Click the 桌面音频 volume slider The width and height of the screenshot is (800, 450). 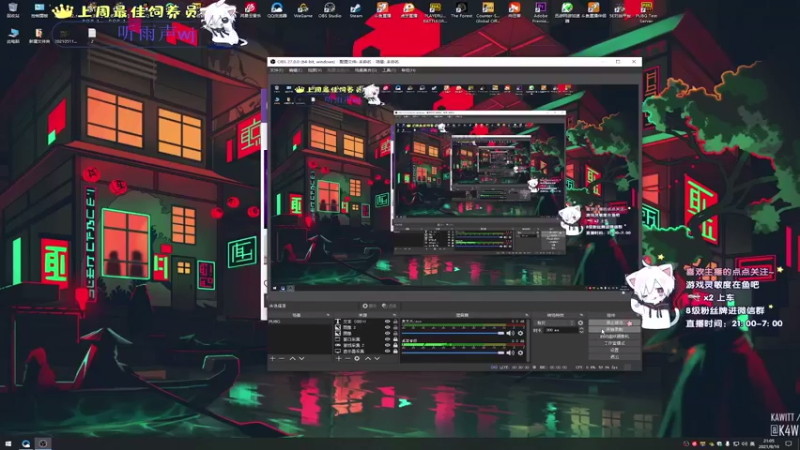(x=453, y=353)
